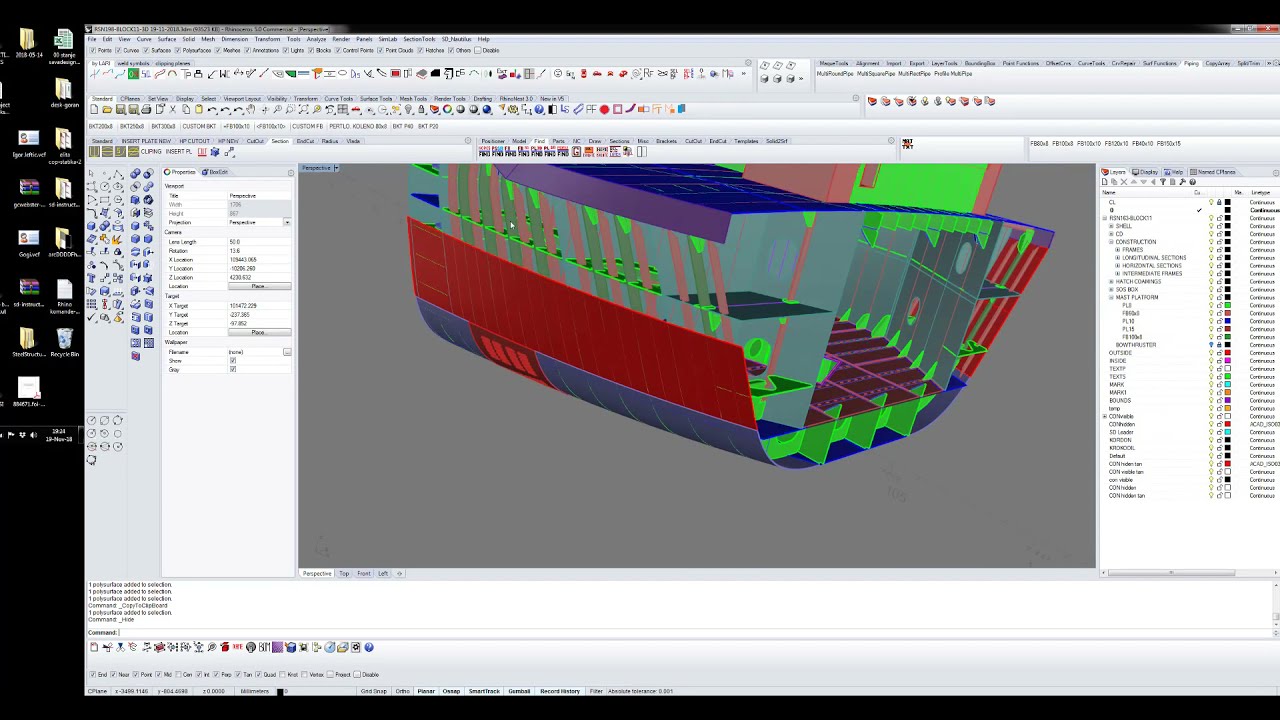1280x720 pixels.
Task: Expand the SHELL layer tree node
Action: tap(1111, 226)
